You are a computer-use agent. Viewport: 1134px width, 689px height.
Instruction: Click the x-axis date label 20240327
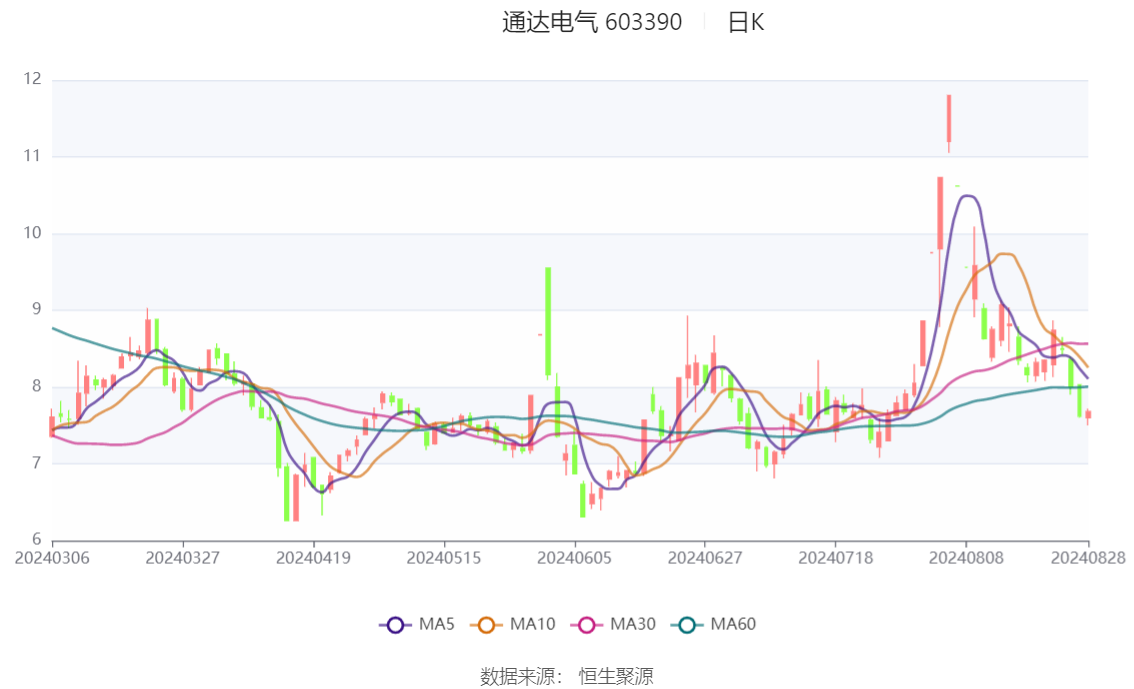[x=182, y=558]
